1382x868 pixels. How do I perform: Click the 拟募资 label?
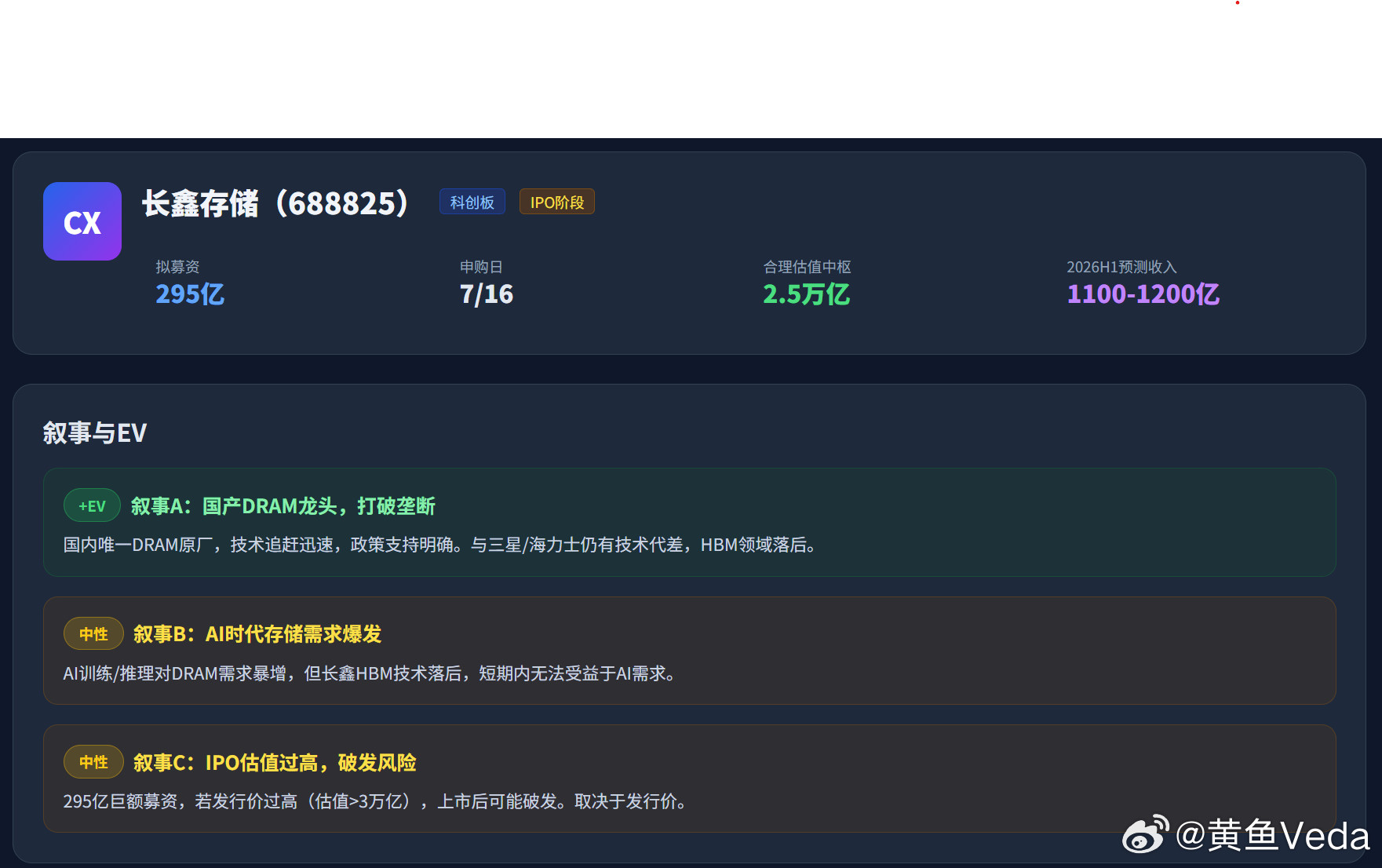(177, 267)
